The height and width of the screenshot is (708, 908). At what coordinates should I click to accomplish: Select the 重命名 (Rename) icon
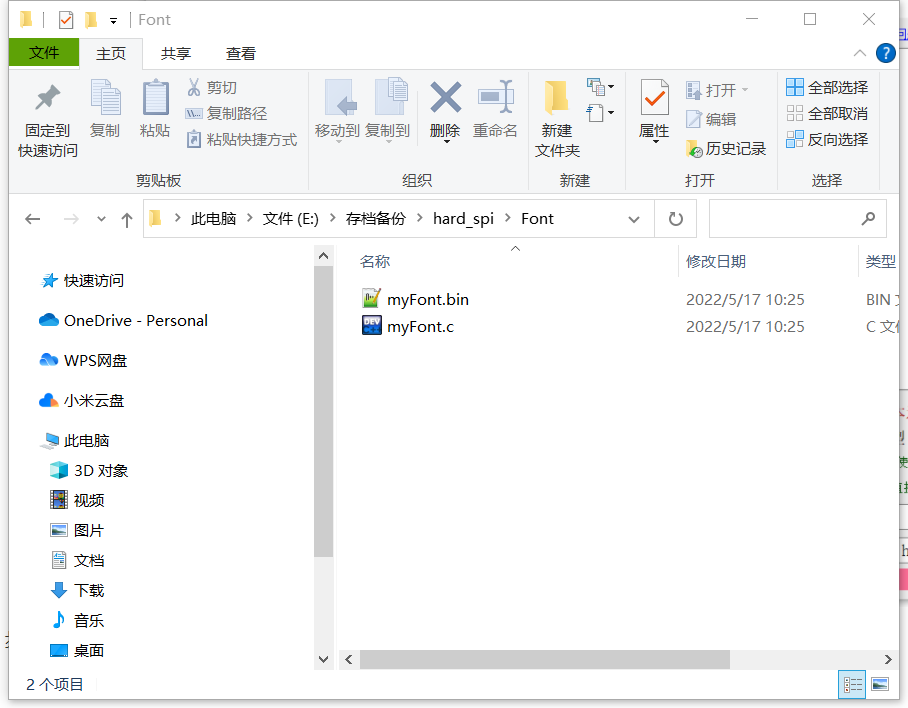coord(496,110)
